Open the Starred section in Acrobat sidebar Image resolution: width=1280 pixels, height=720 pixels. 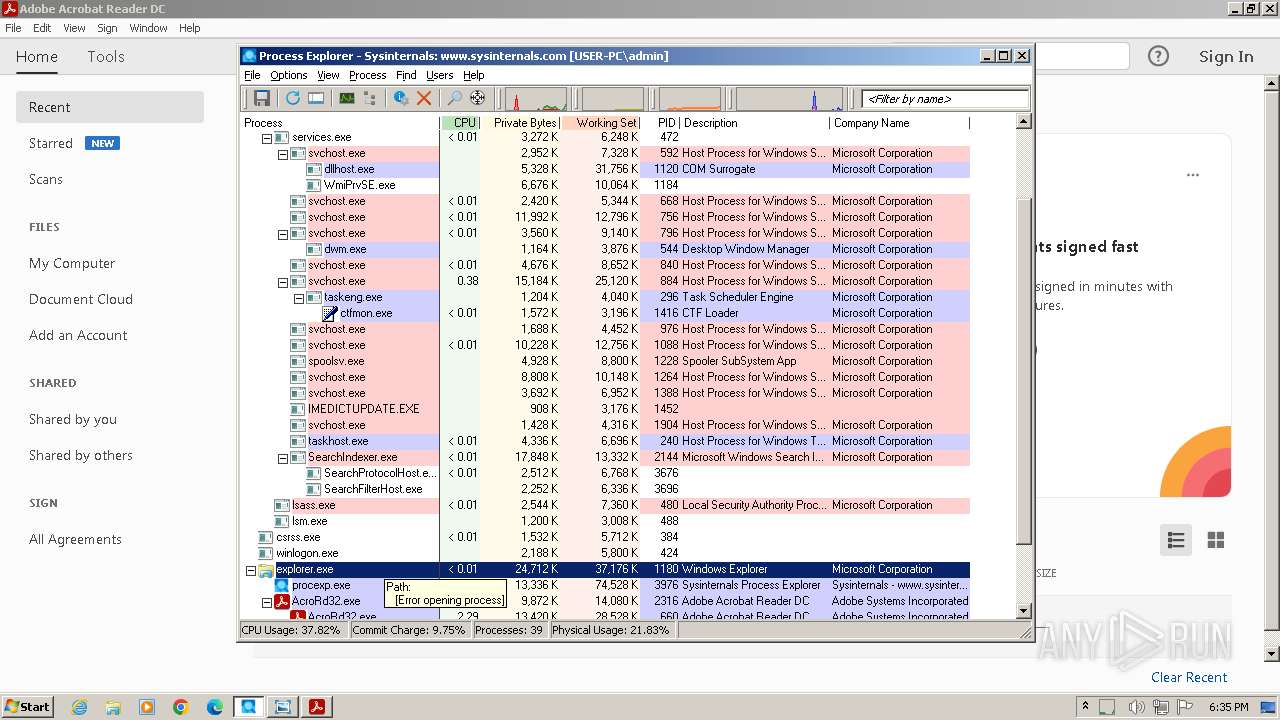tap(51, 143)
